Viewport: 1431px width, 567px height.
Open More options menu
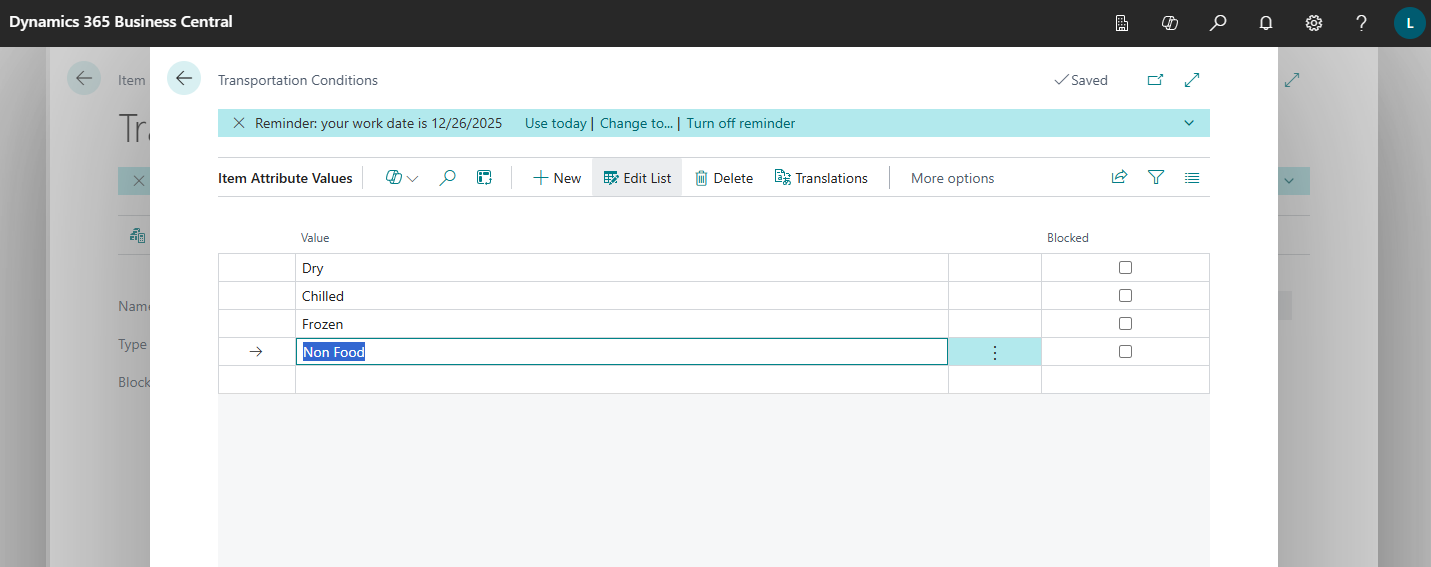click(952, 178)
